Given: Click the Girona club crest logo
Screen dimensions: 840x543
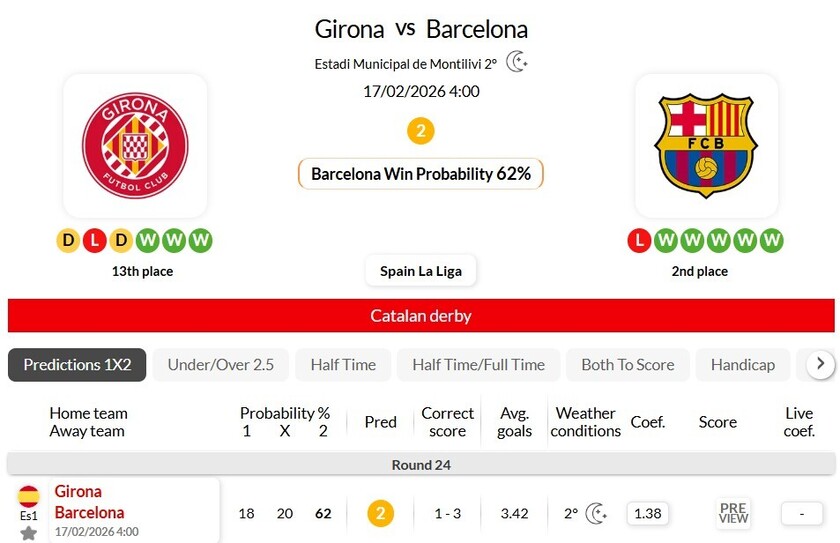Looking at the screenshot, I should pyautogui.click(x=135, y=145).
